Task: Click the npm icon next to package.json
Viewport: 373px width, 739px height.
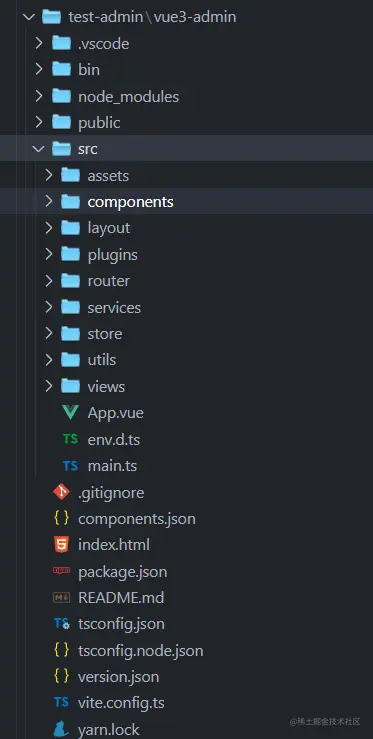Action: (61, 571)
